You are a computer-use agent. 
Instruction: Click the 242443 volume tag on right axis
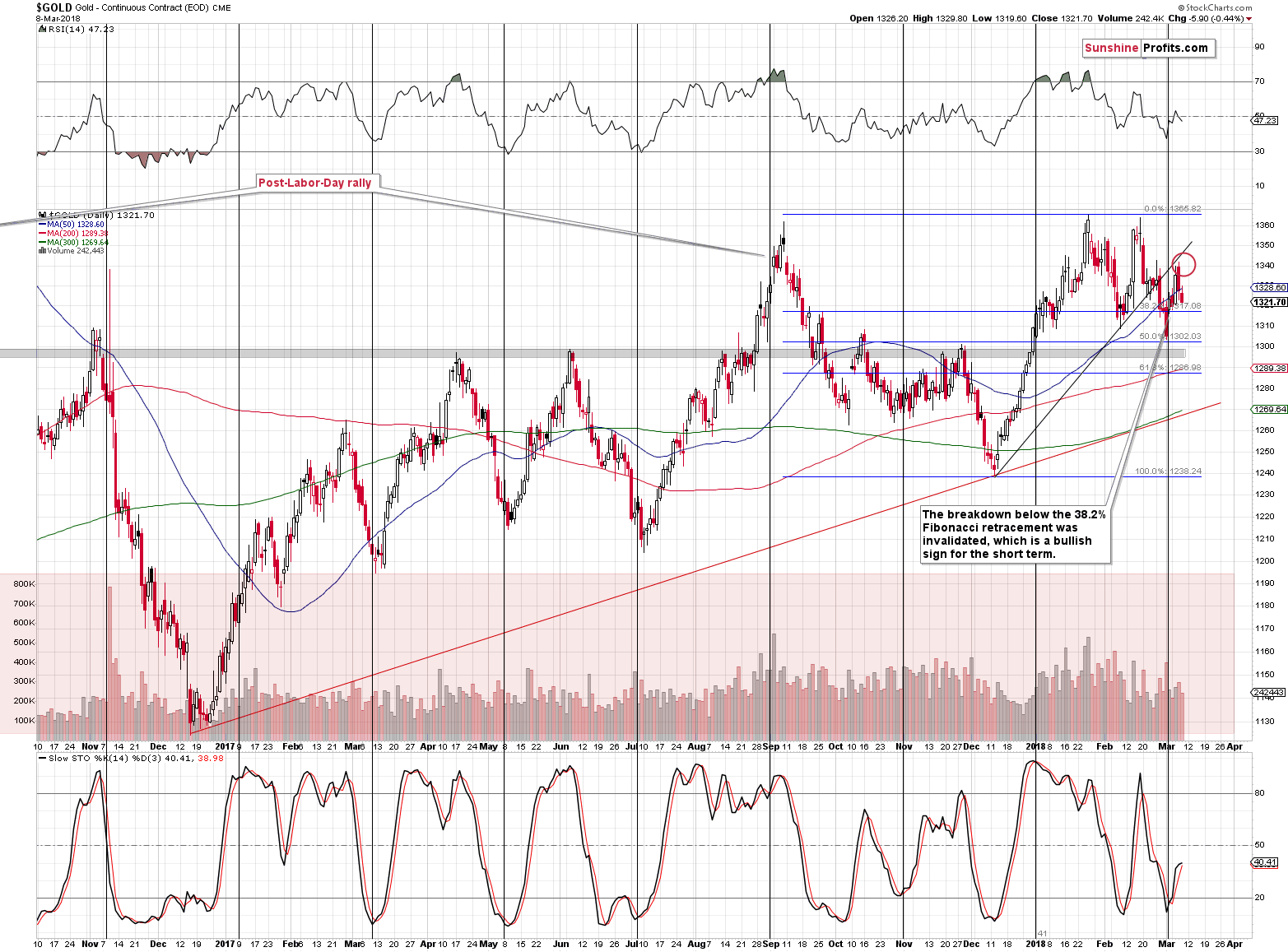pyautogui.click(x=1268, y=693)
